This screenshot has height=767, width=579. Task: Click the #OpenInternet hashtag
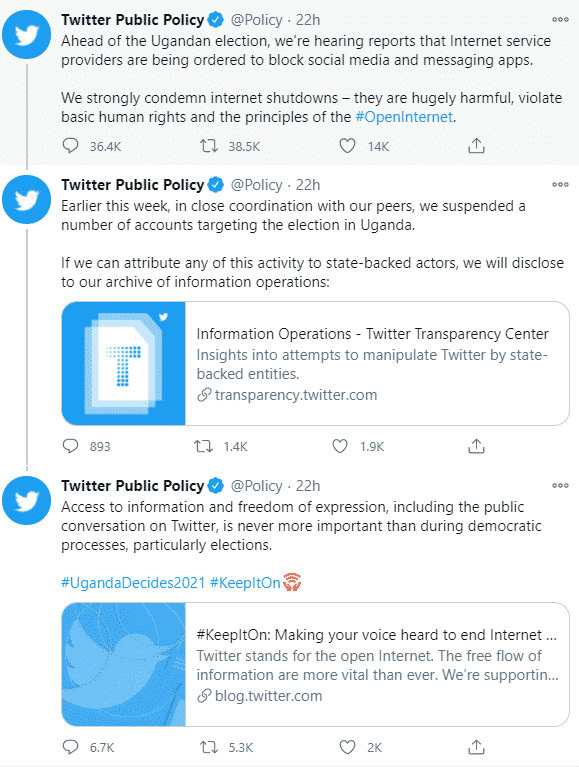404,117
